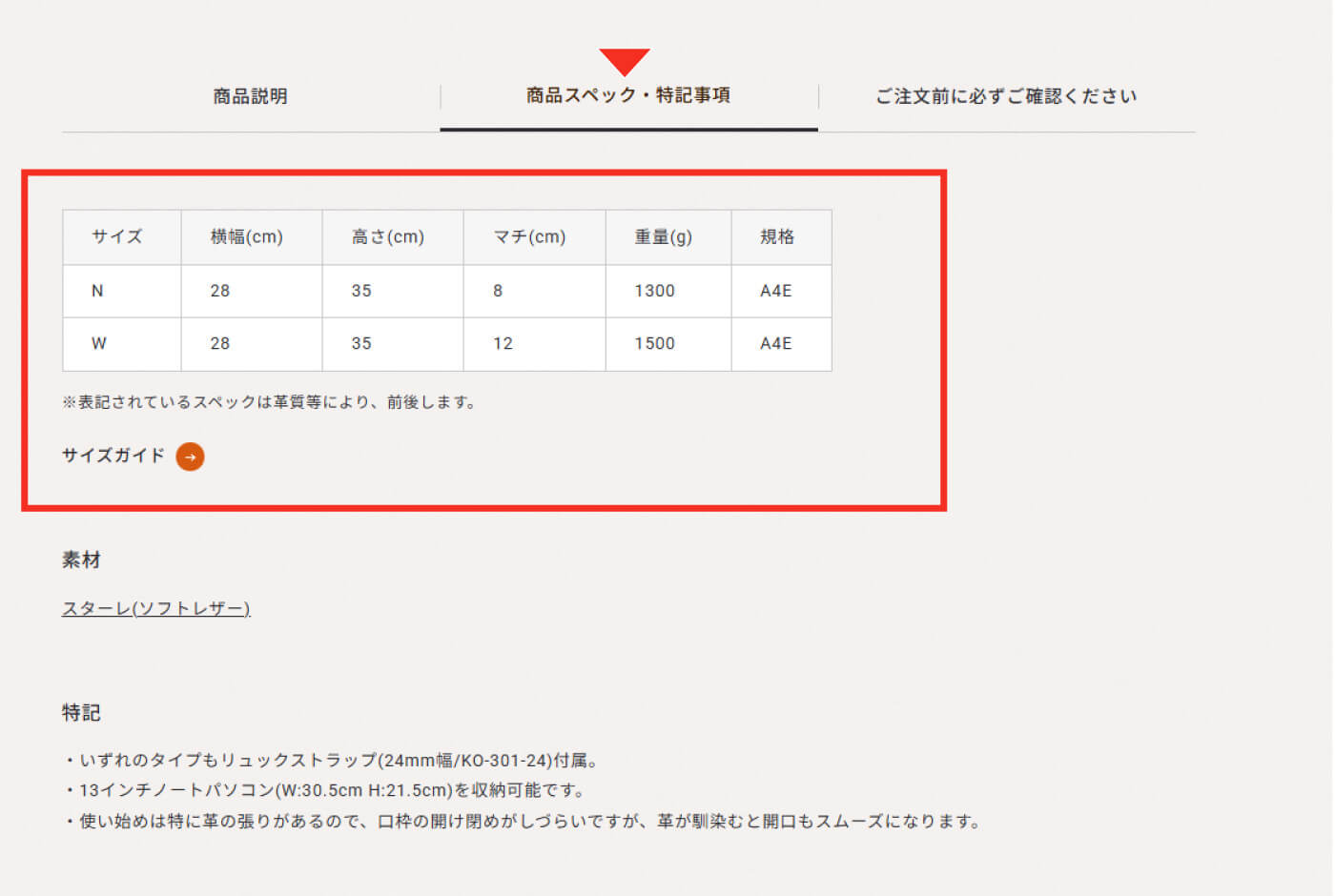Click the マチ(cm) column header
Image resolution: width=1335 pixels, height=896 pixels.
(x=529, y=236)
